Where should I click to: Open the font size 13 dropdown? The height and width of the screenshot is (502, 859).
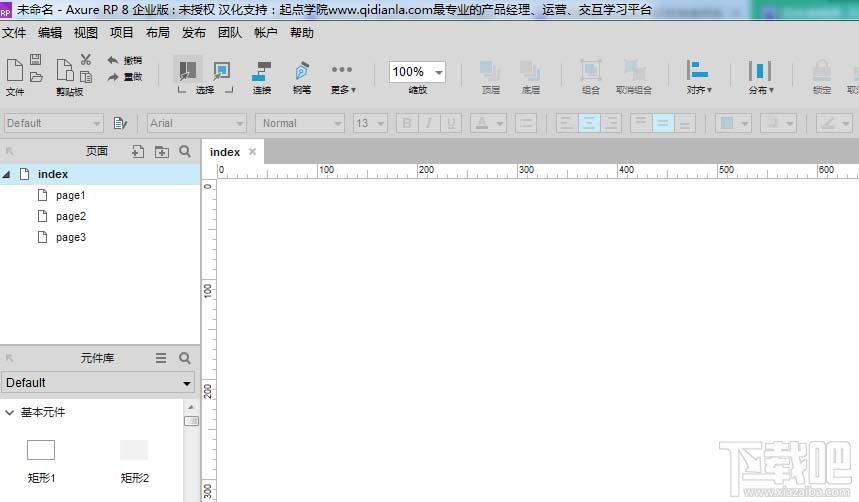pyautogui.click(x=370, y=123)
